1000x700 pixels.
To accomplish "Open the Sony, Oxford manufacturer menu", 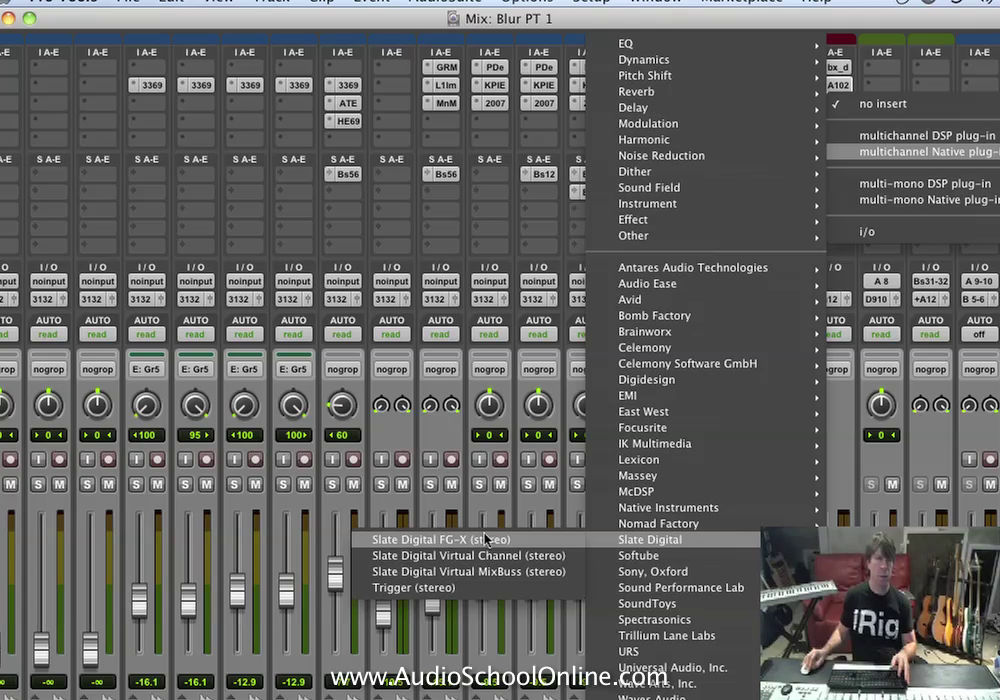I will 673,572.
